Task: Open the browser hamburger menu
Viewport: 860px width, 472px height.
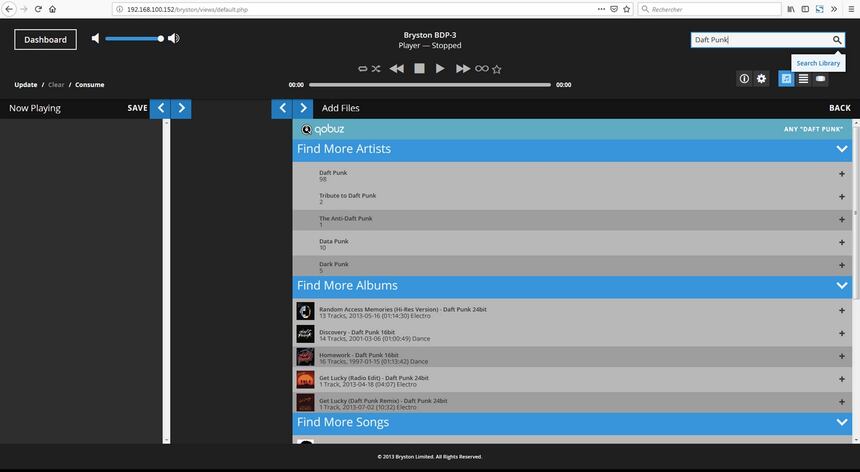Action: coord(851,9)
